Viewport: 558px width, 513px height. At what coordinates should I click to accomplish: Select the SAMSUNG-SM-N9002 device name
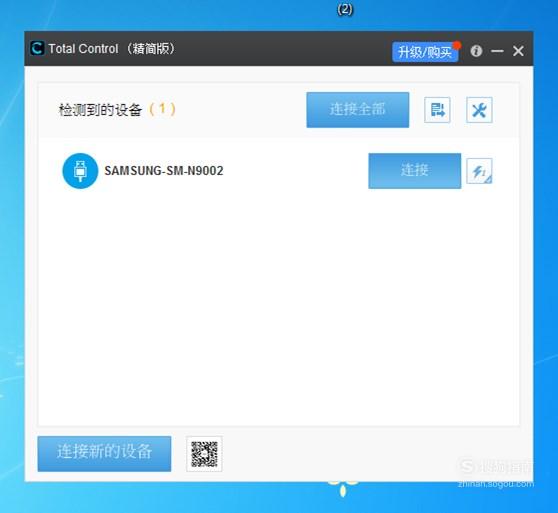pyautogui.click(x=164, y=171)
